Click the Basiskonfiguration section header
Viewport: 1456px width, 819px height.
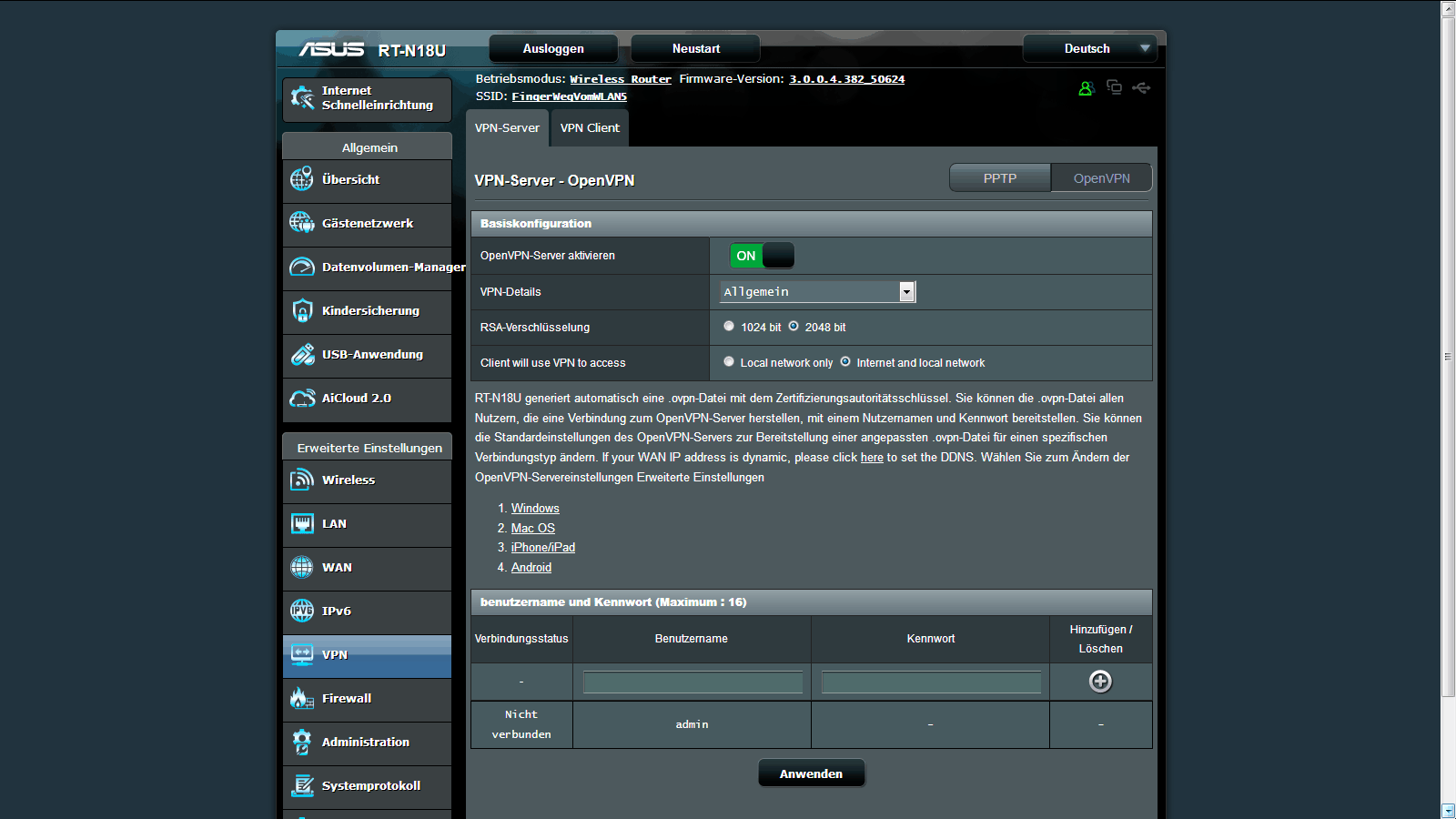click(812, 224)
